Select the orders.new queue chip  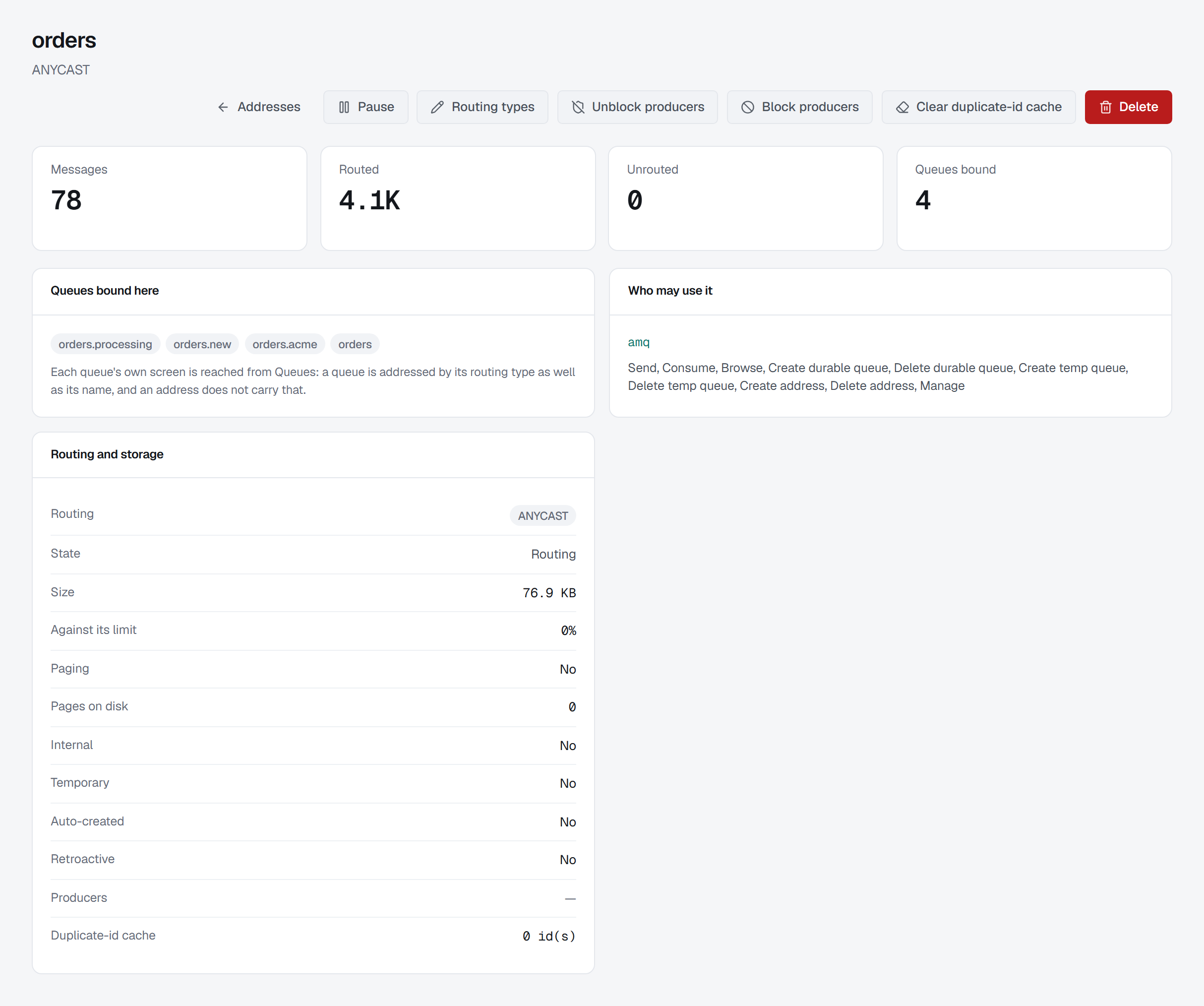202,344
